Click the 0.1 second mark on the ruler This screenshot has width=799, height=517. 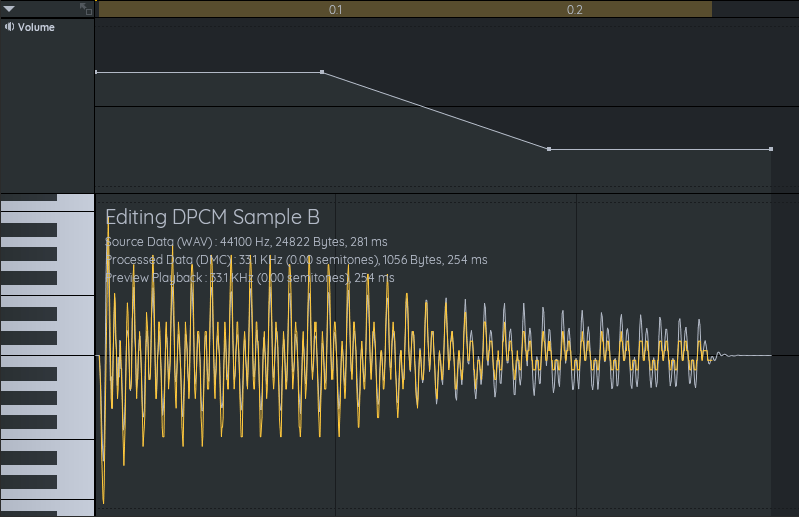(335, 10)
